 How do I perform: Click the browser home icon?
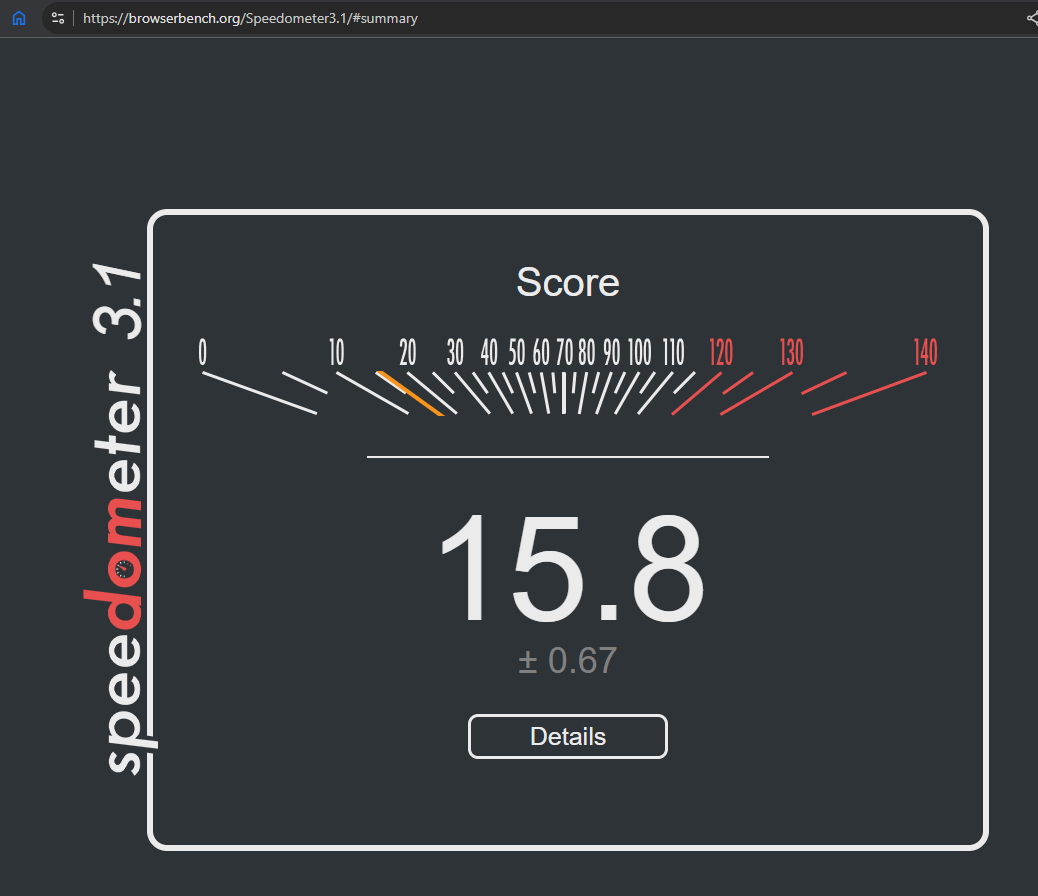coord(19,18)
